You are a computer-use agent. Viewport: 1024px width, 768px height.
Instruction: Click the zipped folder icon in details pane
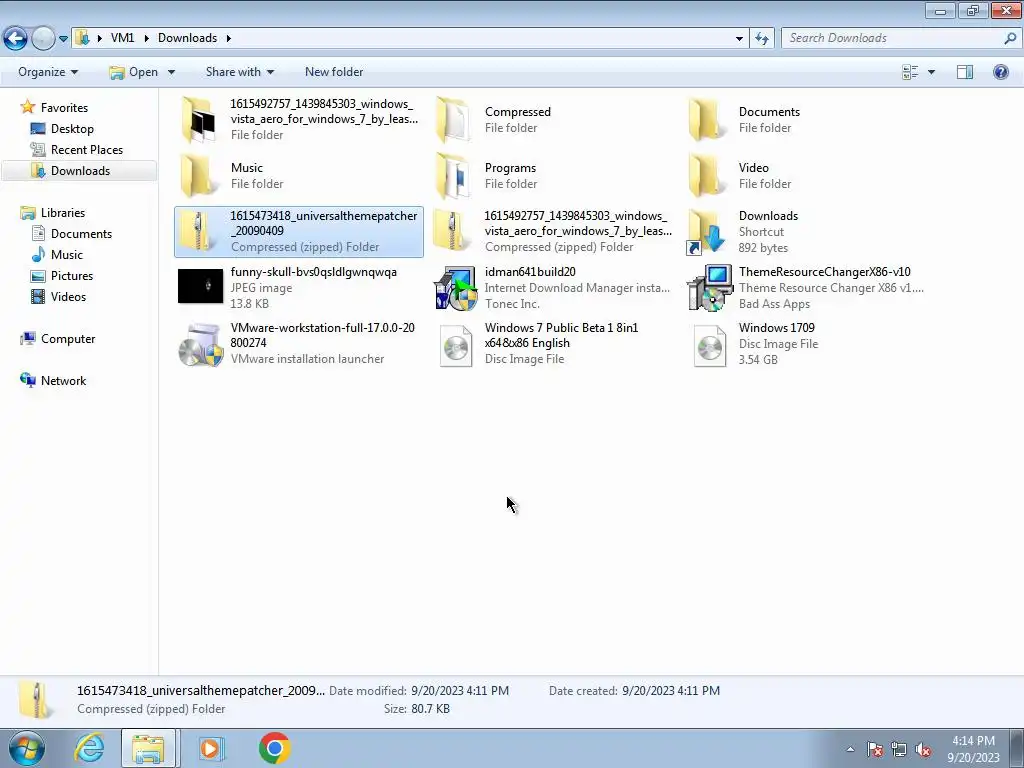[x=35, y=699]
